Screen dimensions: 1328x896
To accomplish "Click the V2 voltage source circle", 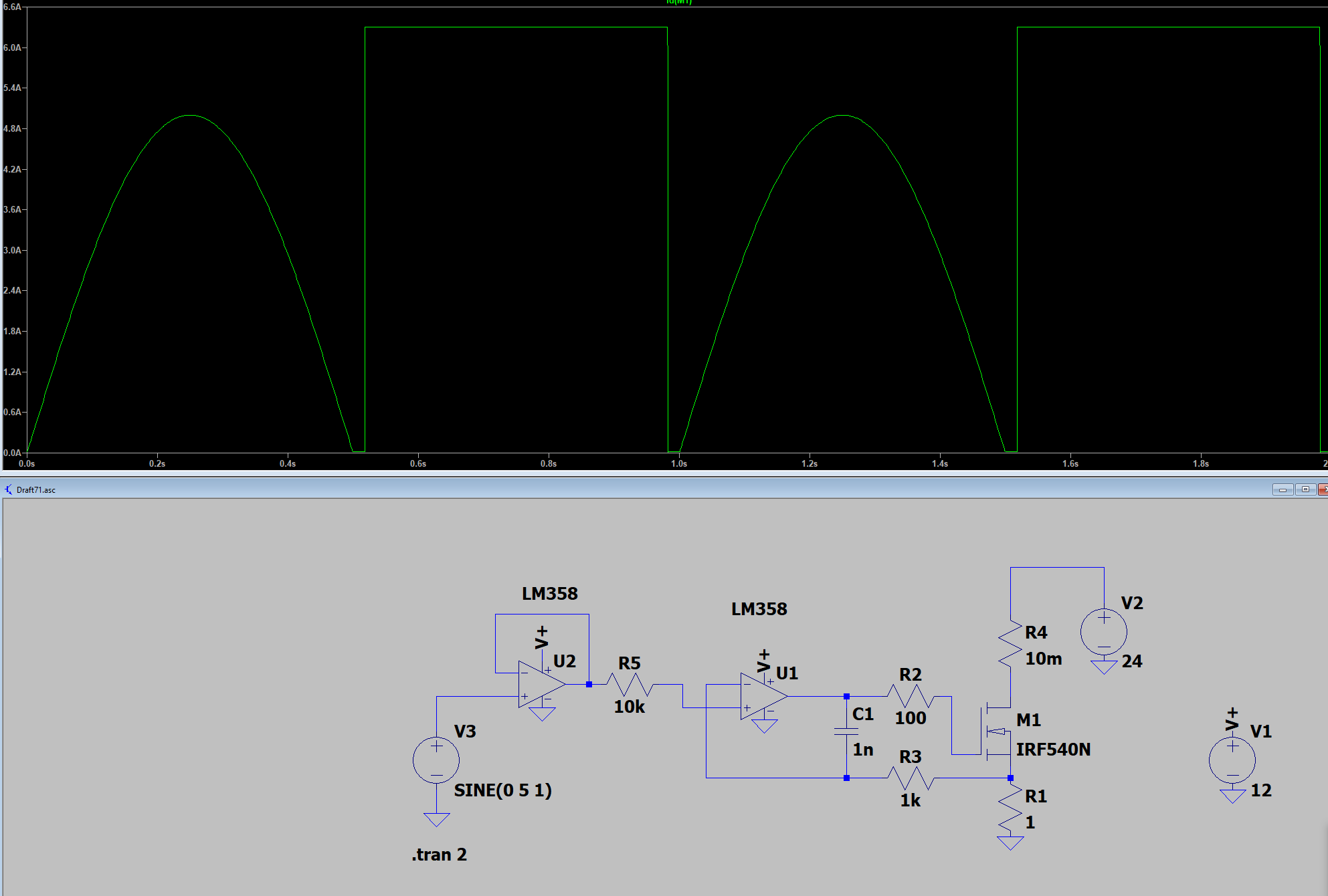I will [x=1104, y=632].
